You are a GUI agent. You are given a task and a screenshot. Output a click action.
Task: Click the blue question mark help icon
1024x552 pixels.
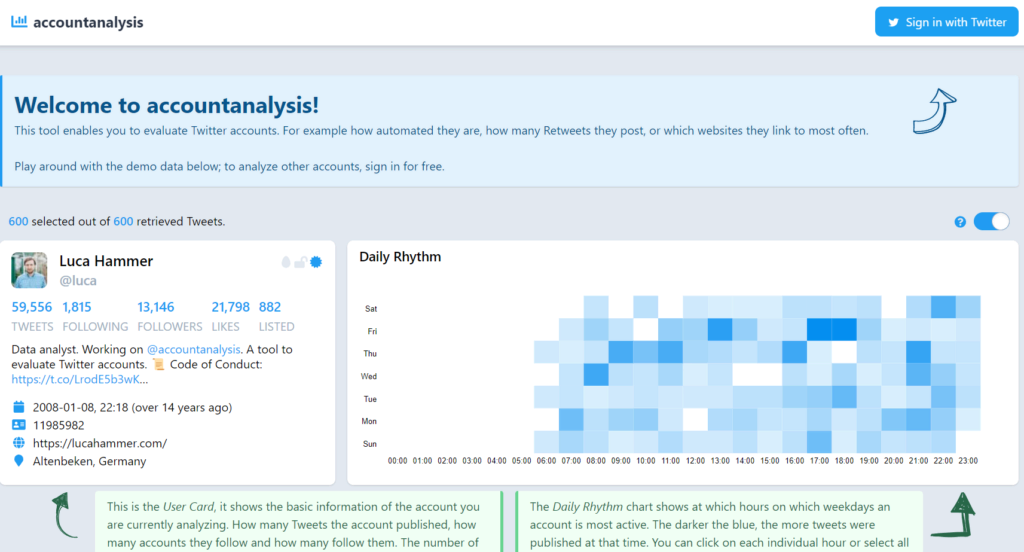pos(959,222)
